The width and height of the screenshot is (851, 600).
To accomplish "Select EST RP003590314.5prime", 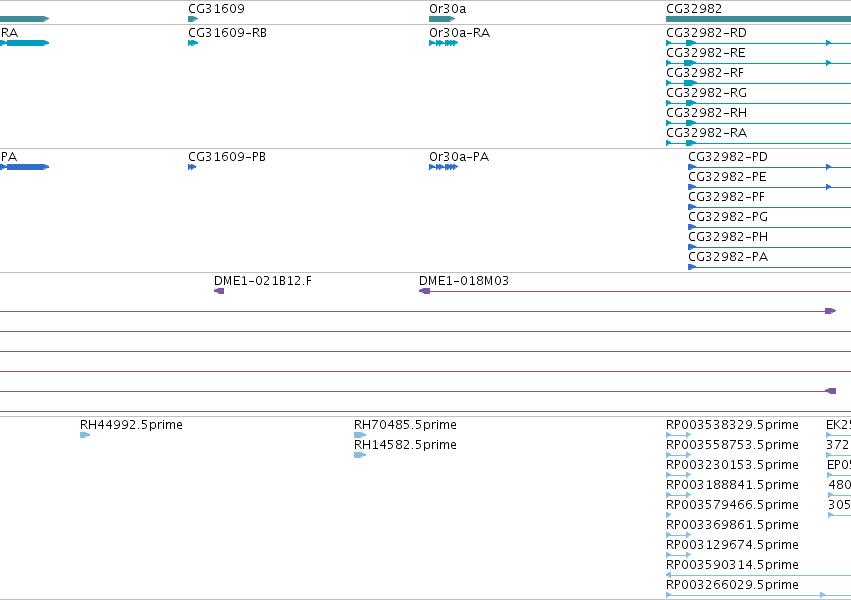I will (x=732, y=565).
